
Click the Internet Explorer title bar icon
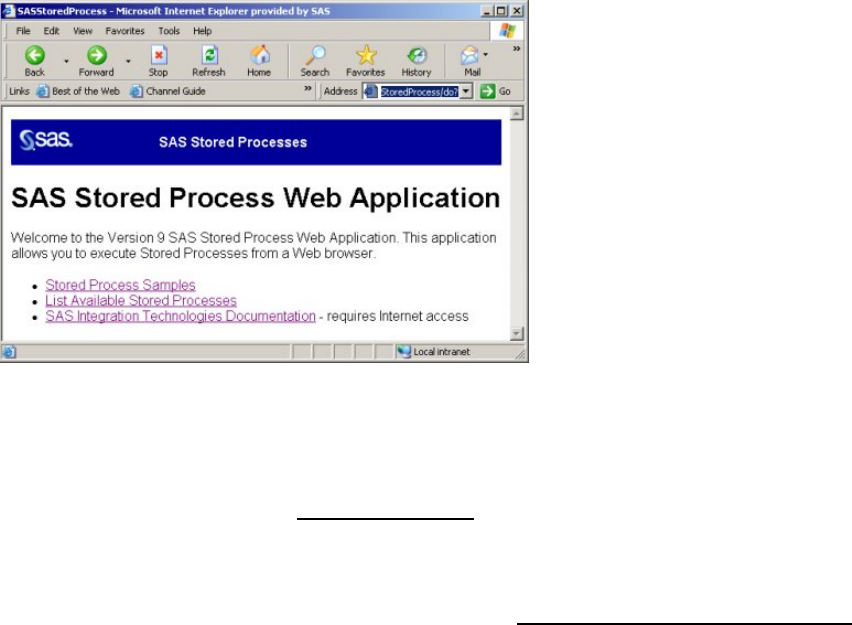pyautogui.click(x=8, y=10)
